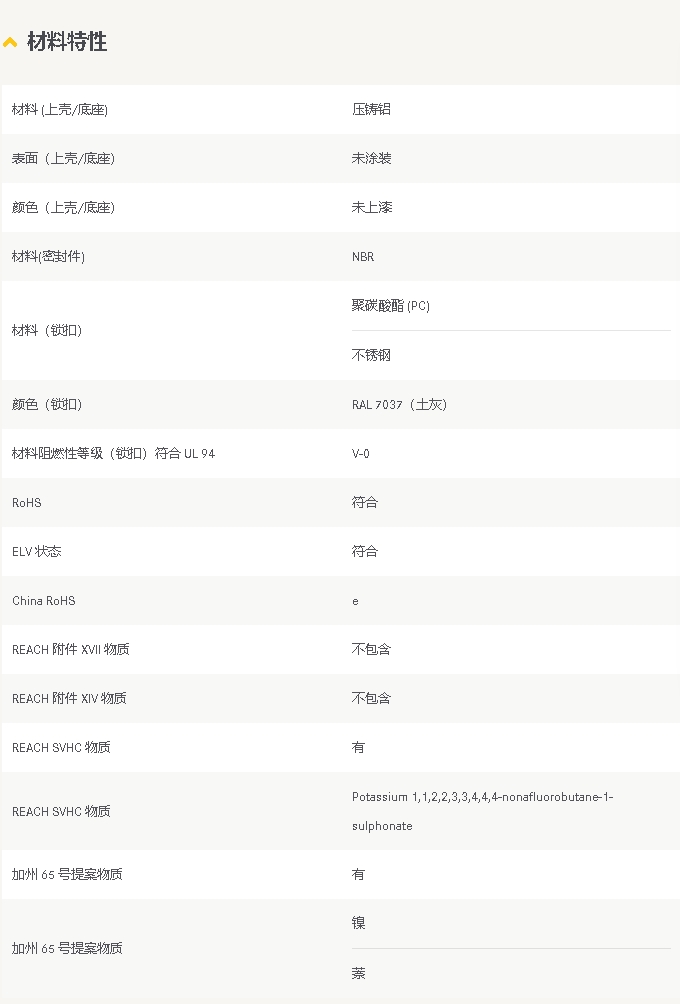This screenshot has width=680, height=1004.
Task: Click the ELV 状态 label
Action: (x=36, y=551)
